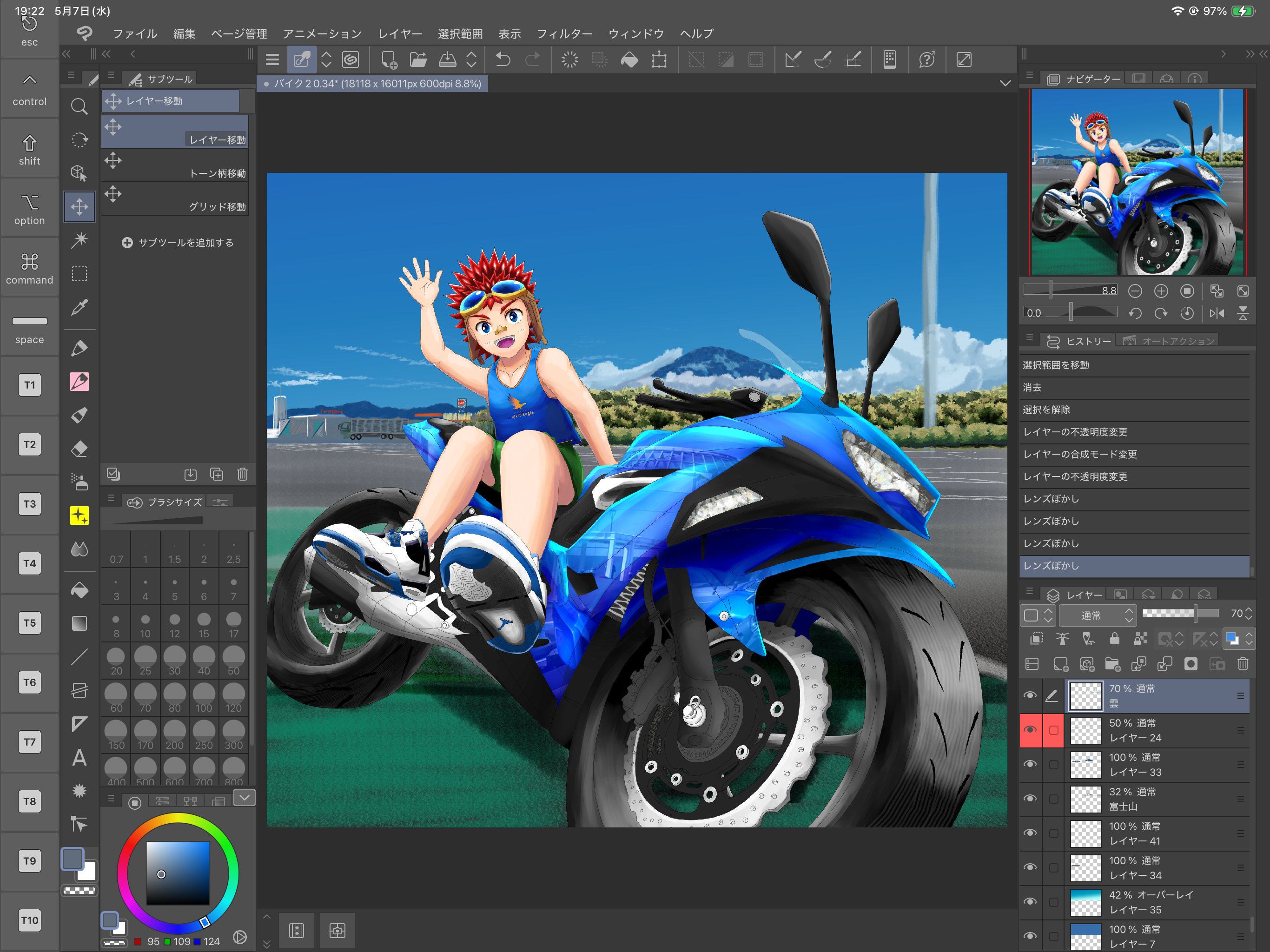Click the Scale/Rotate transform icon
The image size is (1270, 952).
click(x=659, y=59)
